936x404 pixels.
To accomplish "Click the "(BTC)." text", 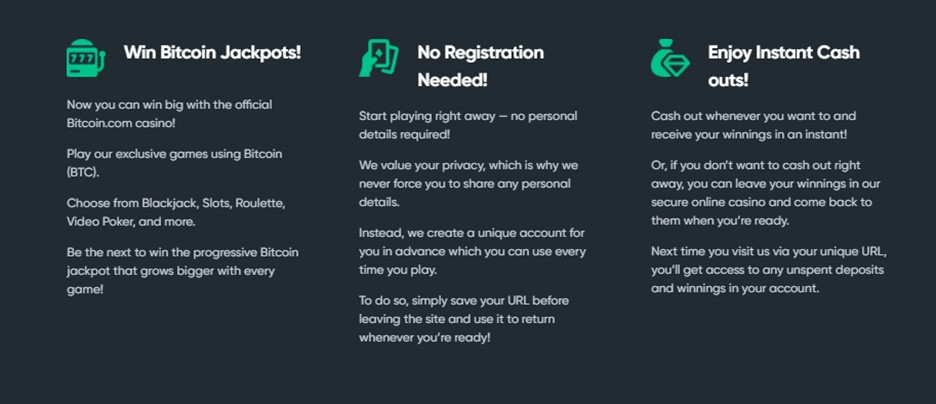I will pos(82,172).
